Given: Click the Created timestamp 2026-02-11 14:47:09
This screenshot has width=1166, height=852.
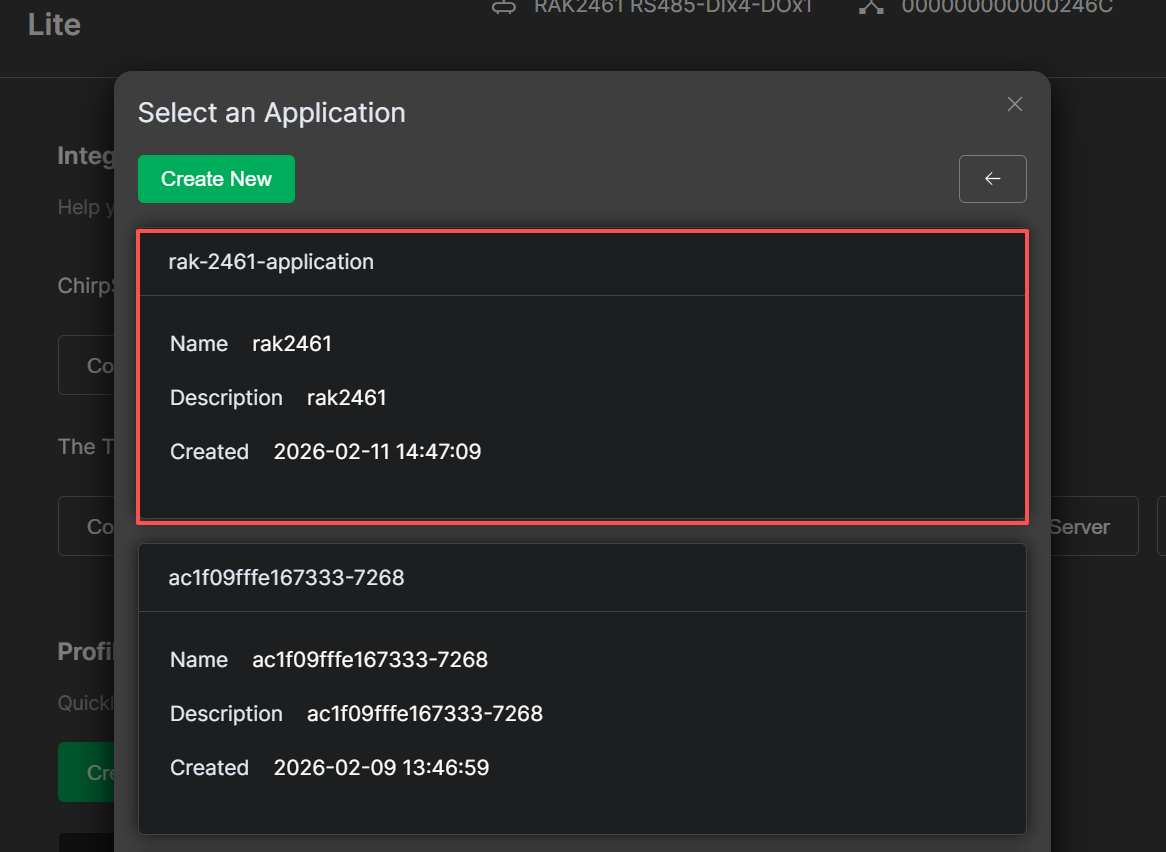Looking at the screenshot, I should [x=377, y=451].
